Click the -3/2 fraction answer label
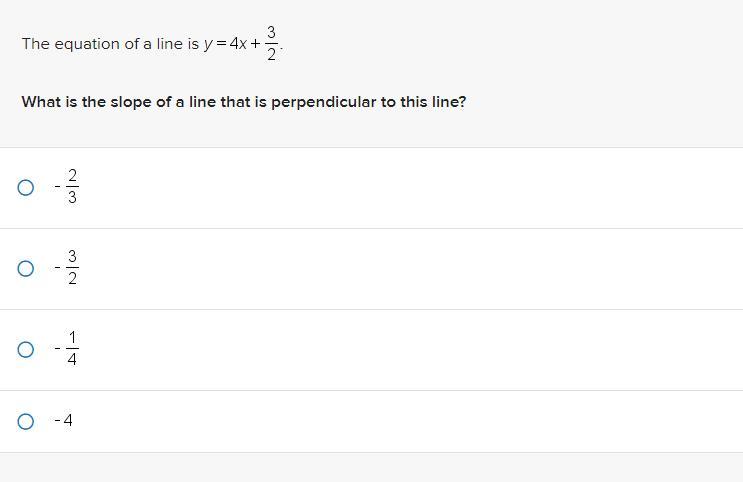Screen dimensions: 743x482 pyautogui.click(x=66, y=268)
